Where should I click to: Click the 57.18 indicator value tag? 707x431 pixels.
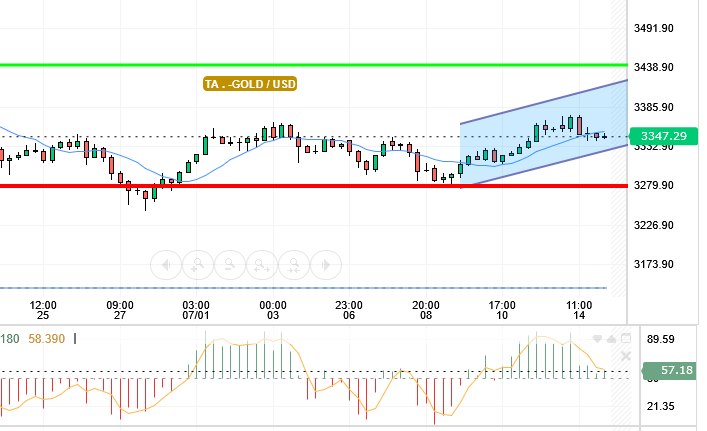[x=669, y=371]
